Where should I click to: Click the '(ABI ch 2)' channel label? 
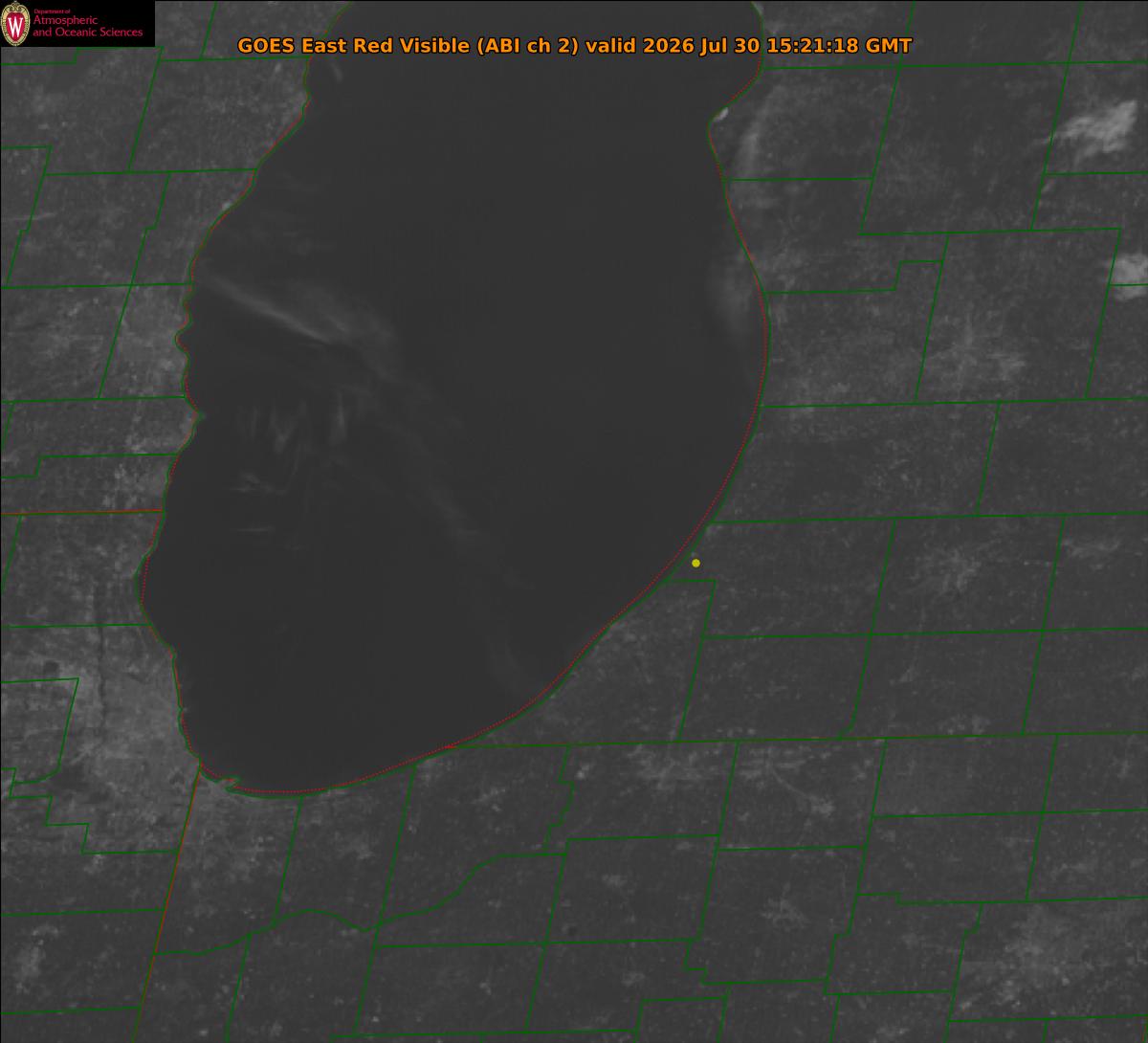coord(527,46)
